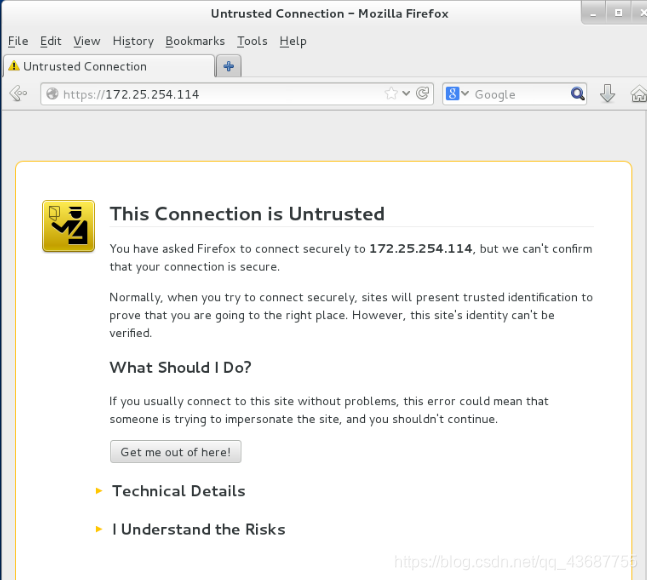The width and height of the screenshot is (647, 580).
Task: Open the Help menu
Action: pyautogui.click(x=293, y=41)
